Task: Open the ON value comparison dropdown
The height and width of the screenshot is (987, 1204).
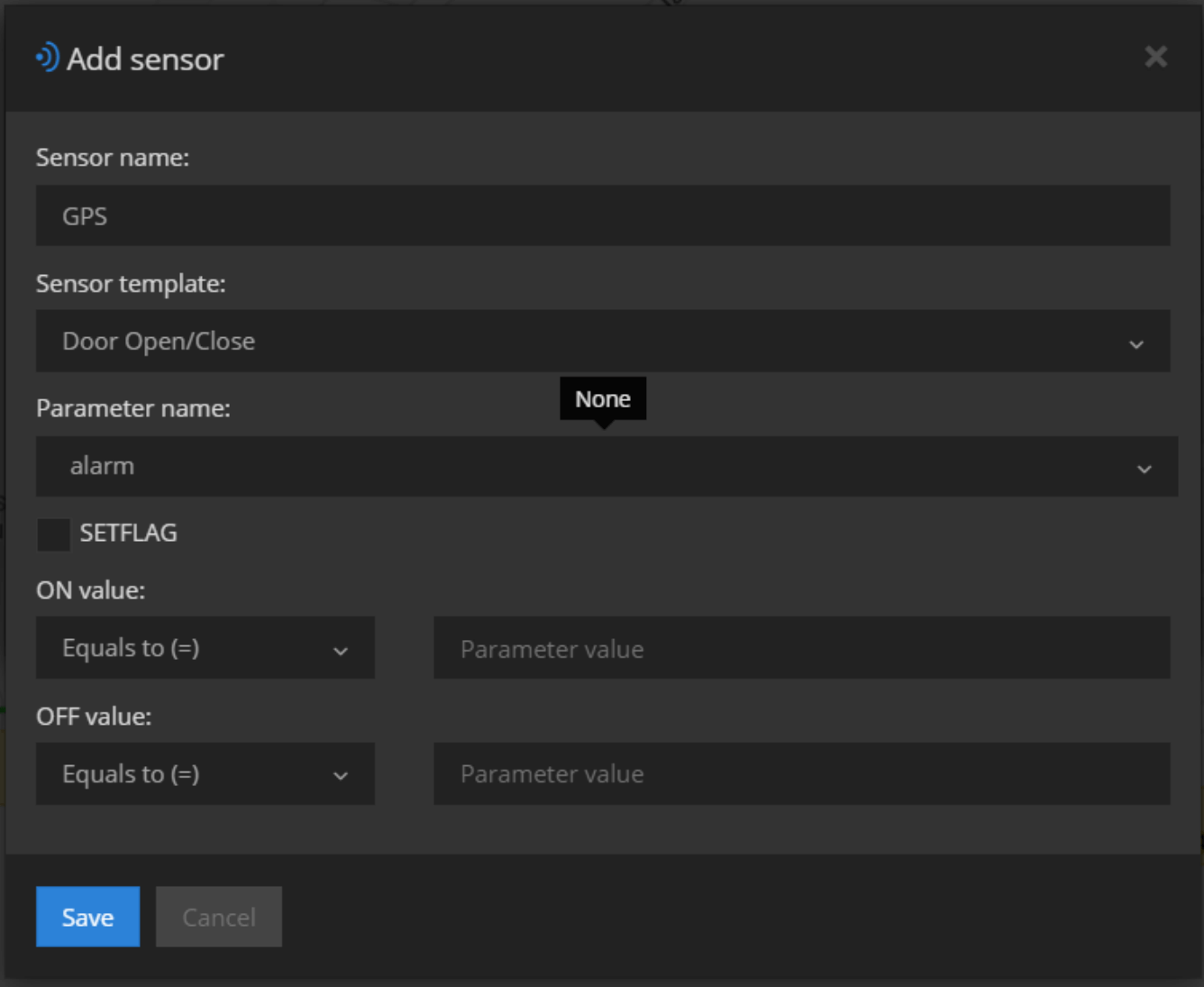Action: point(205,648)
